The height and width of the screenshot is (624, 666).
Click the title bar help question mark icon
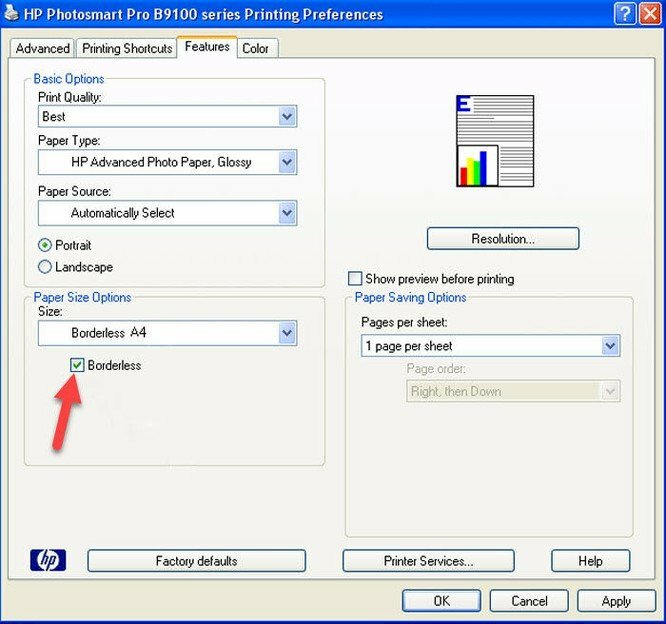623,14
